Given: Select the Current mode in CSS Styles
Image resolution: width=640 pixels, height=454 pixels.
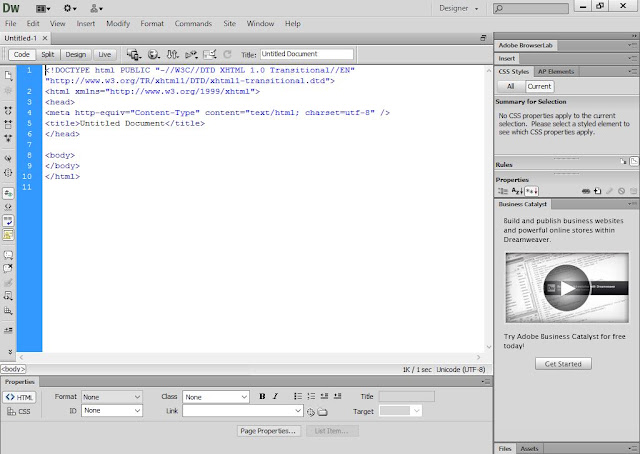Looking at the screenshot, I should tap(539, 86).
